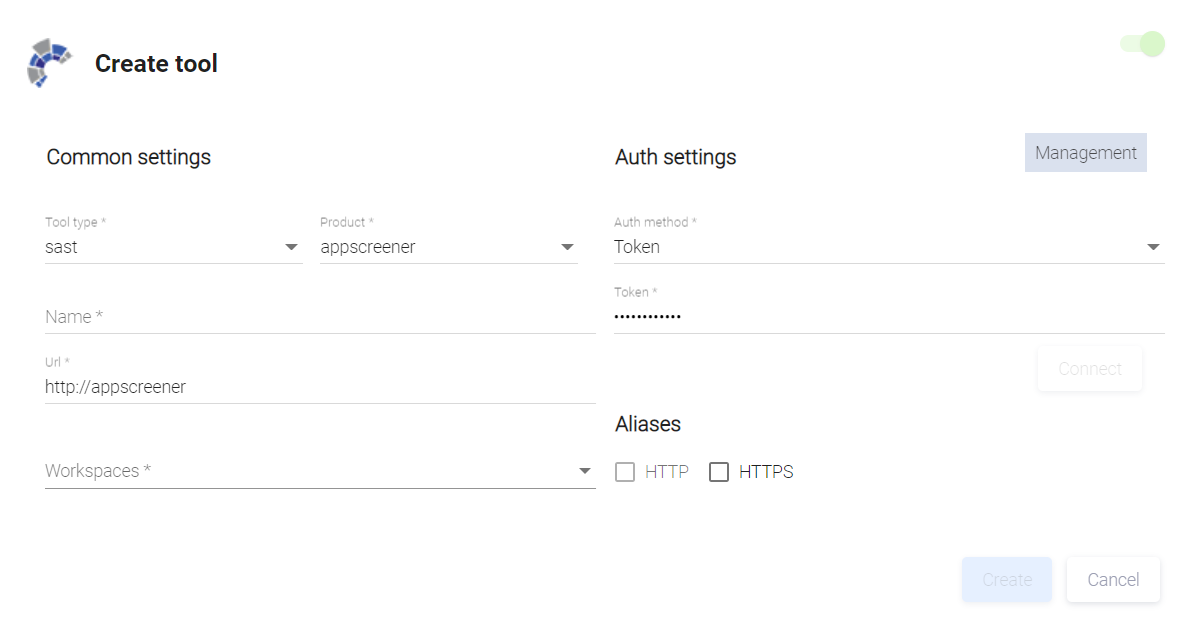Click the Create tool heading
This screenshot has height=620, width=1190.
[x=156, y=64]
